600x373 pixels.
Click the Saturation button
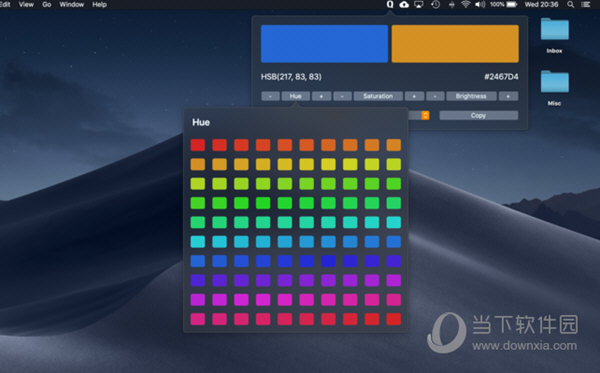click(378, 96)
